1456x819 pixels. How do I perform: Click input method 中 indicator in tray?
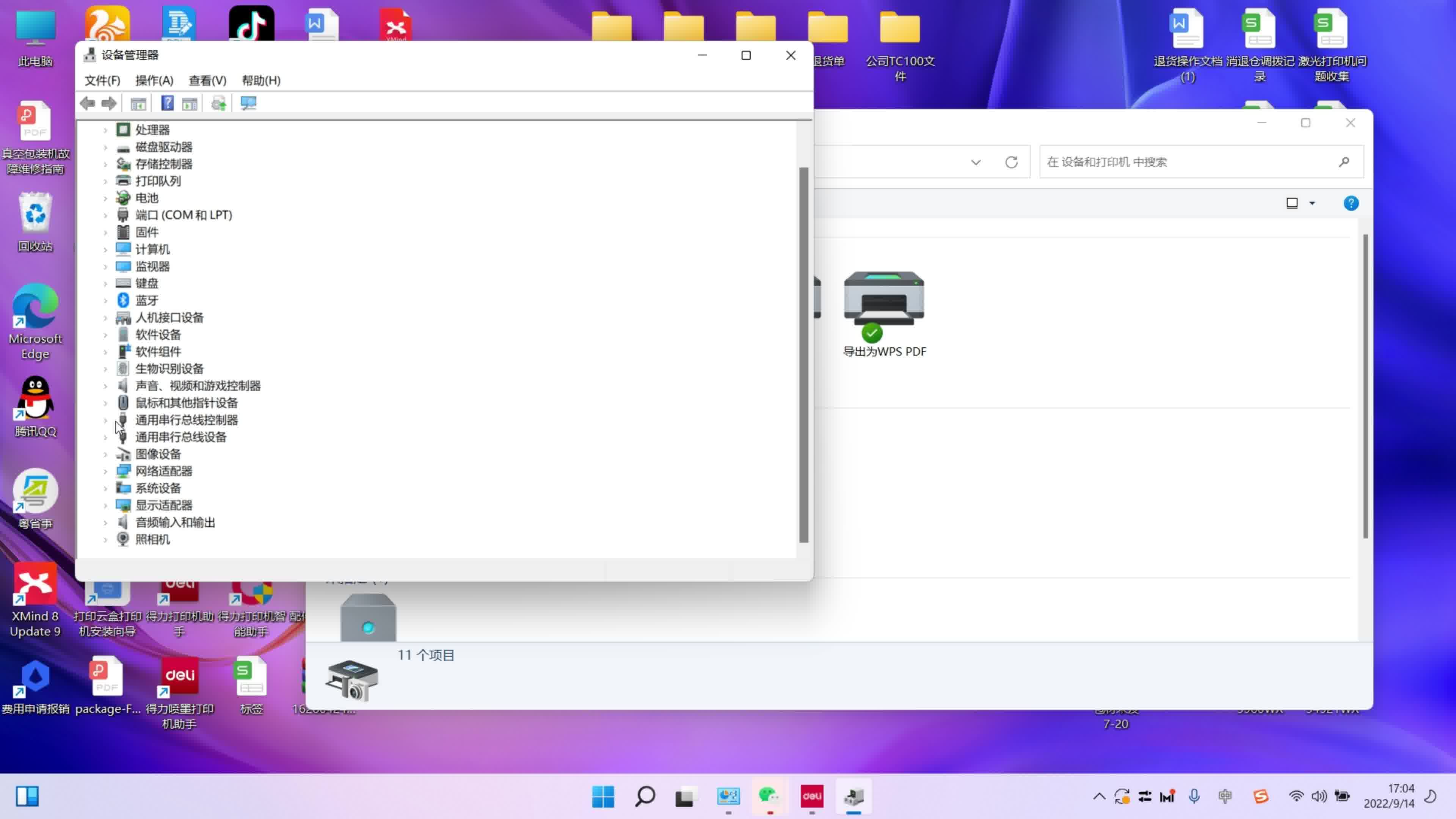pyautogui.click(x=1225, y=797)
